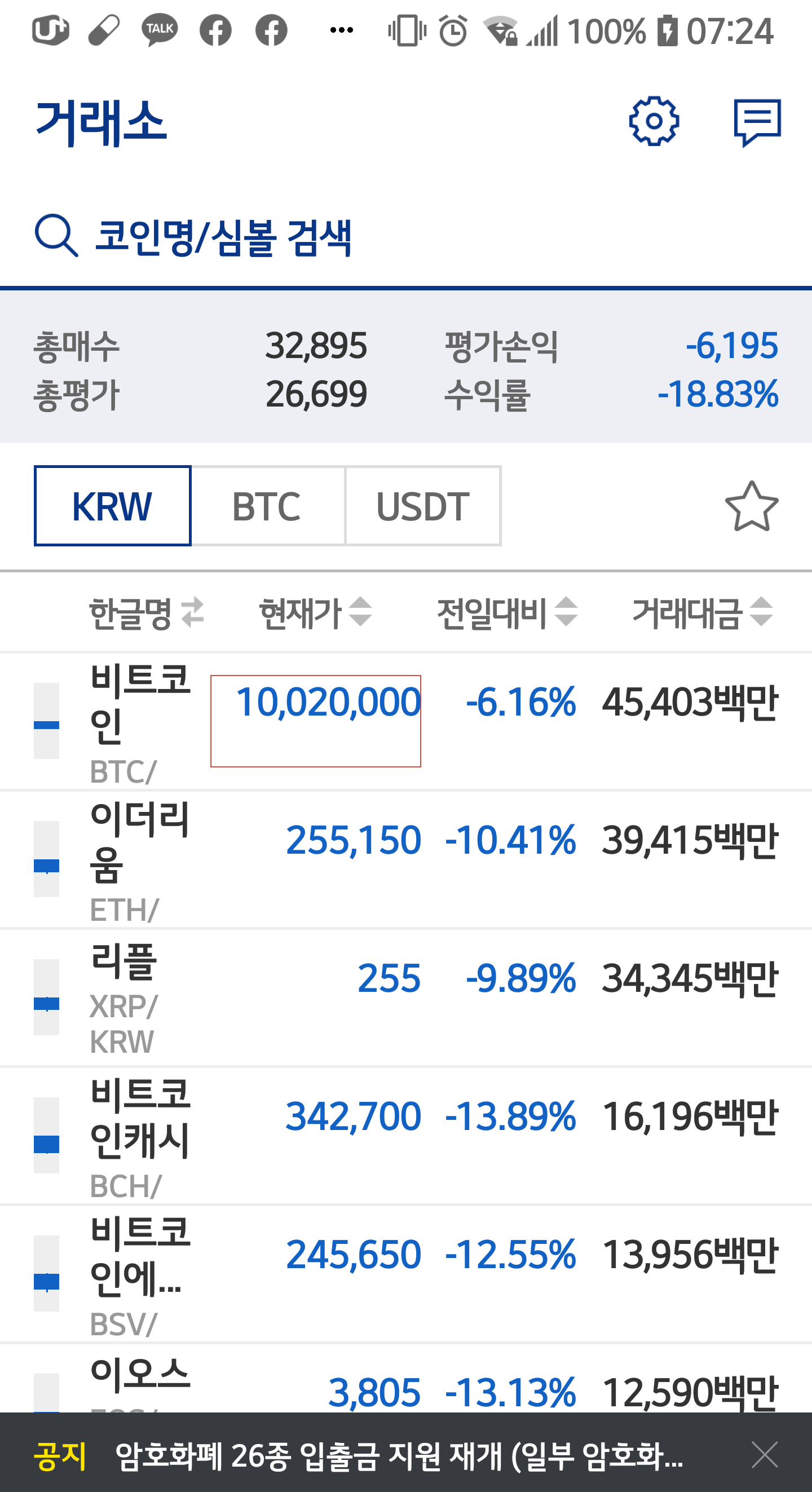The height and width of the screenshot is (1492, 812).
Task: Open the 암호화폐 26종 입출금 notice
Action: click(x=399, y=1455)
